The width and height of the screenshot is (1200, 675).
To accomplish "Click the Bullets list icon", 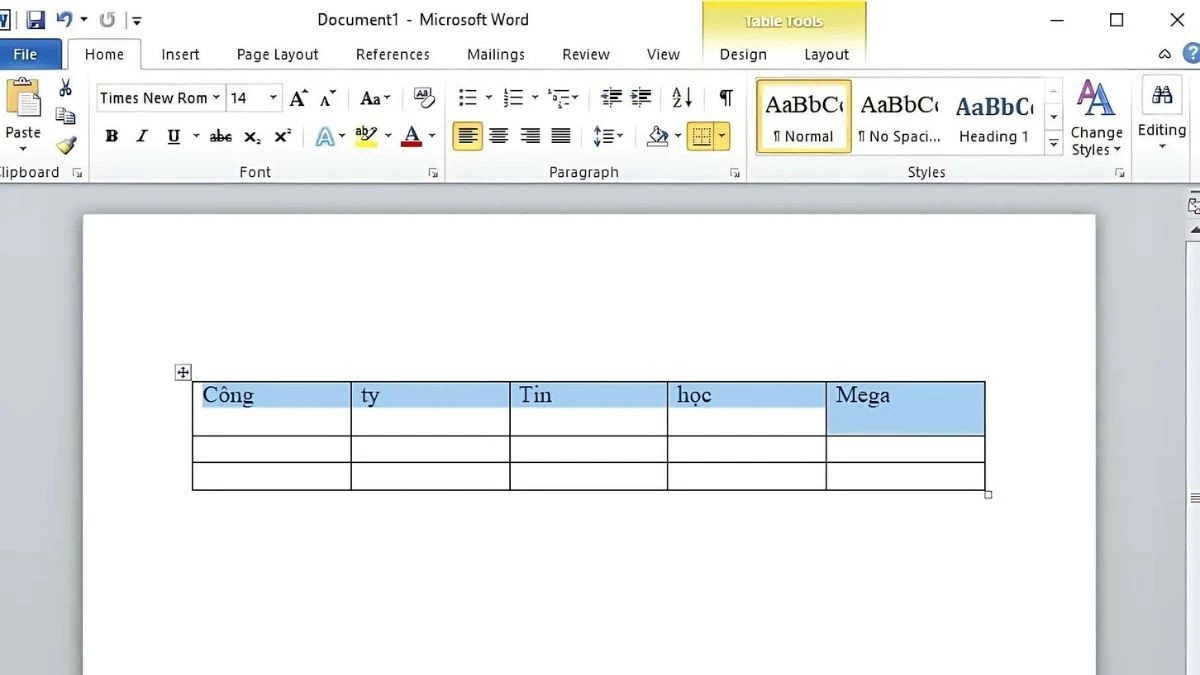I will click(x=467, y=98).
